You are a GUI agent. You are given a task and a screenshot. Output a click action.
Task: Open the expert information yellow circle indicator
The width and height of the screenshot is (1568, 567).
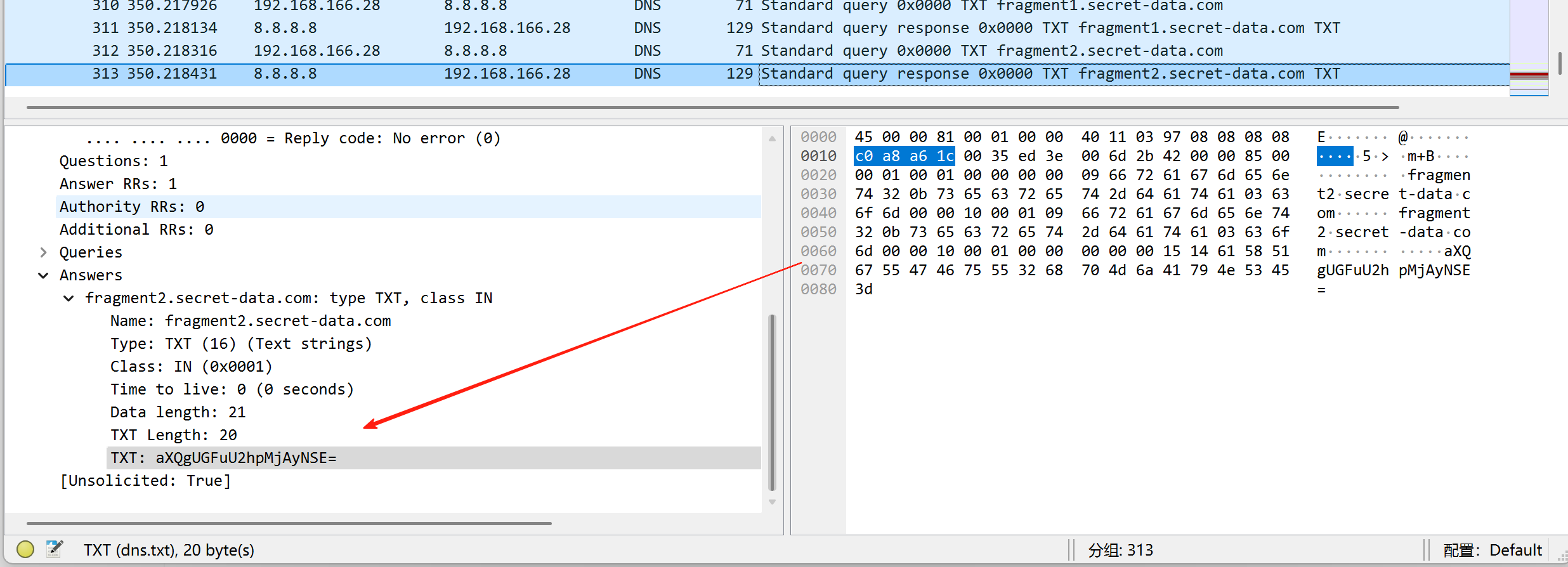[25, 549]
